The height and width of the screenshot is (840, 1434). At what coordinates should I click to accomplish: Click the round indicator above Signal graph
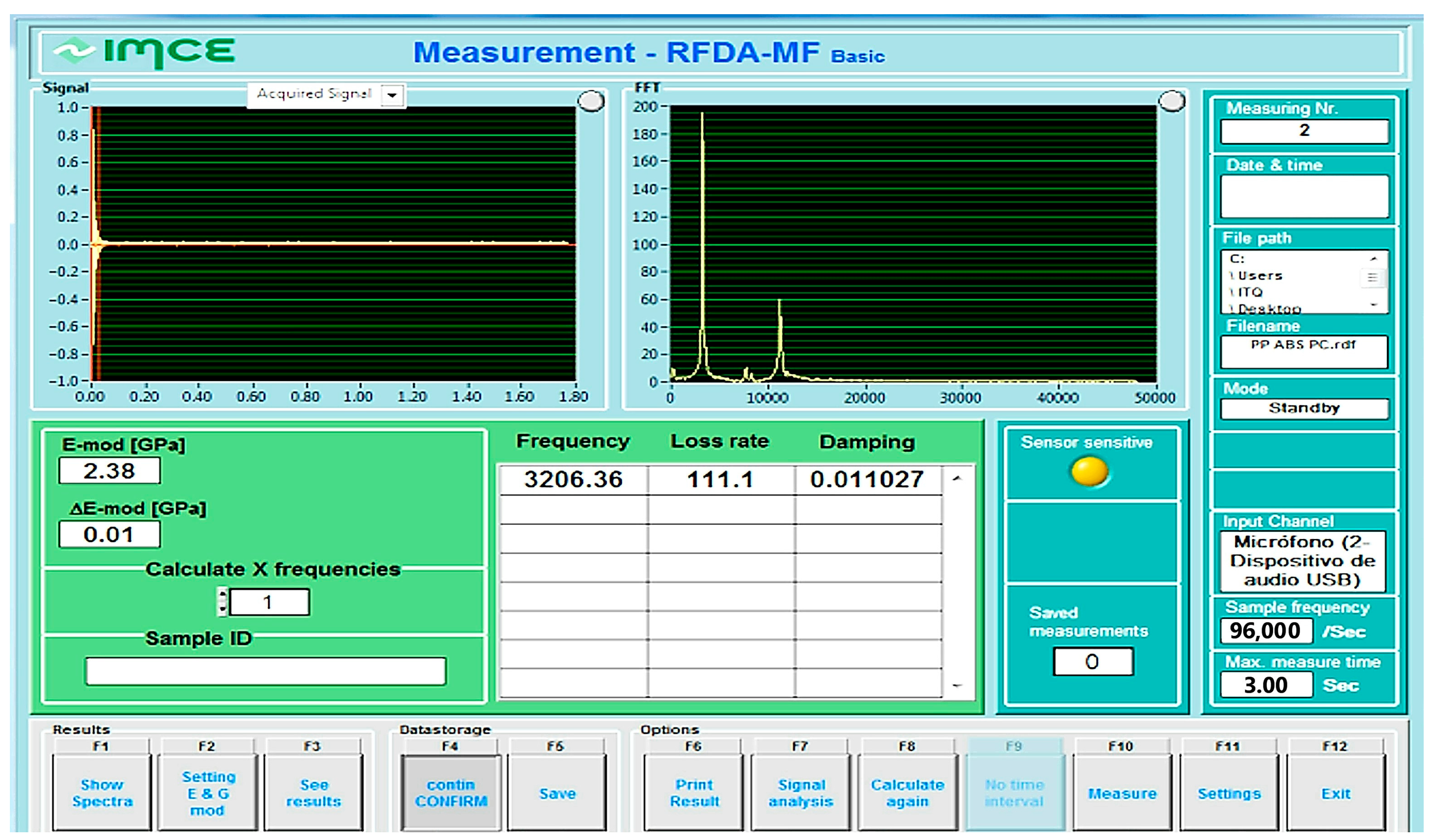[x=591, y=101]
